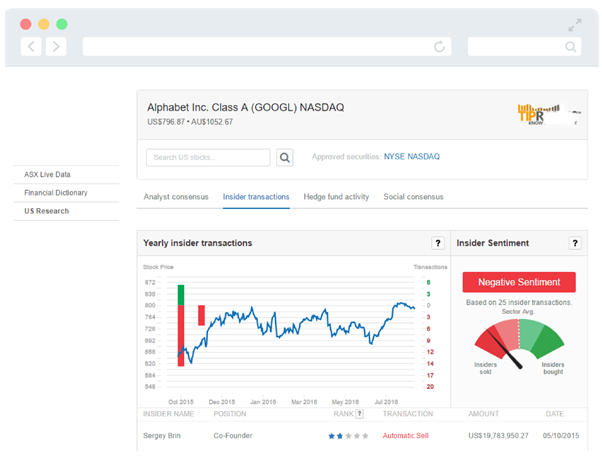
Task: Click the short red sell bar in chart
Action: pos(201,315)
